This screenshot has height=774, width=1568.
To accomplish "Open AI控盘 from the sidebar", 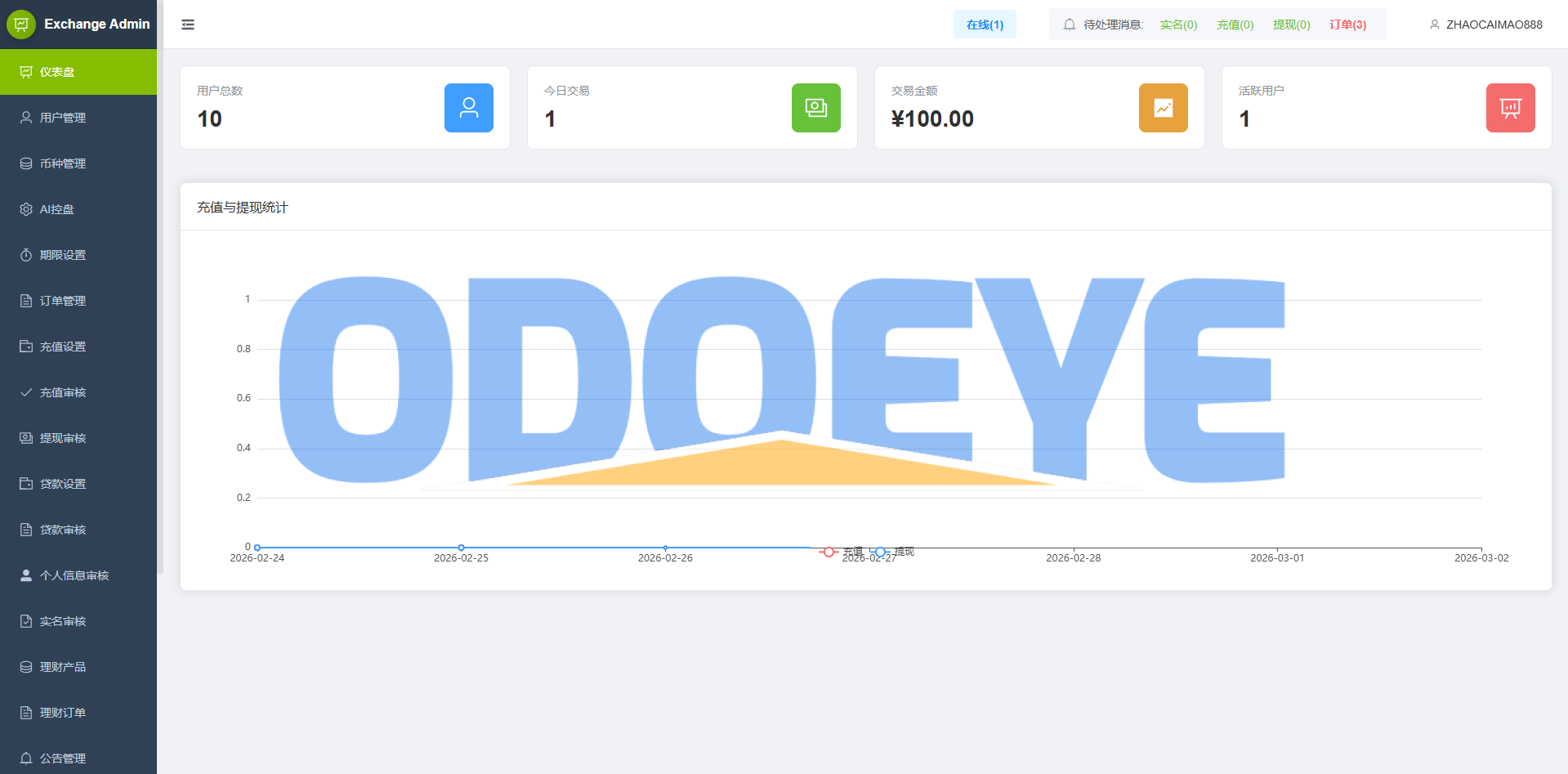I will (57, 209).
